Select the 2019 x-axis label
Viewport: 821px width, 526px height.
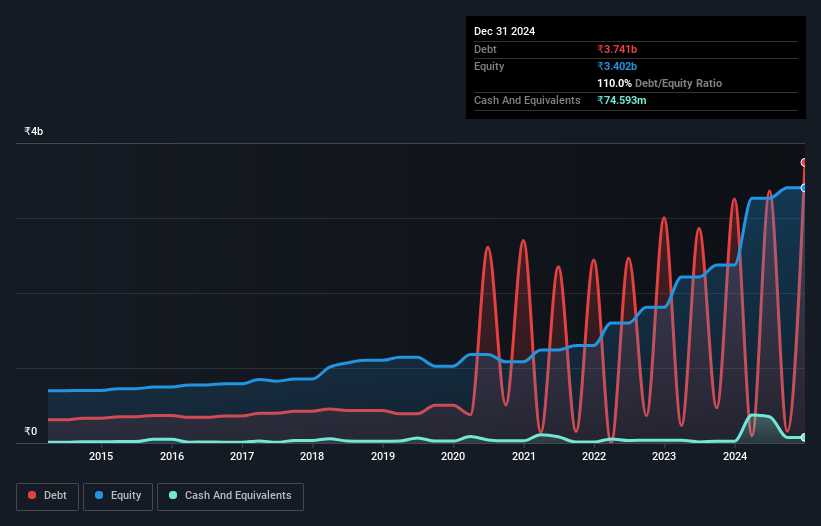pos(383,456)
